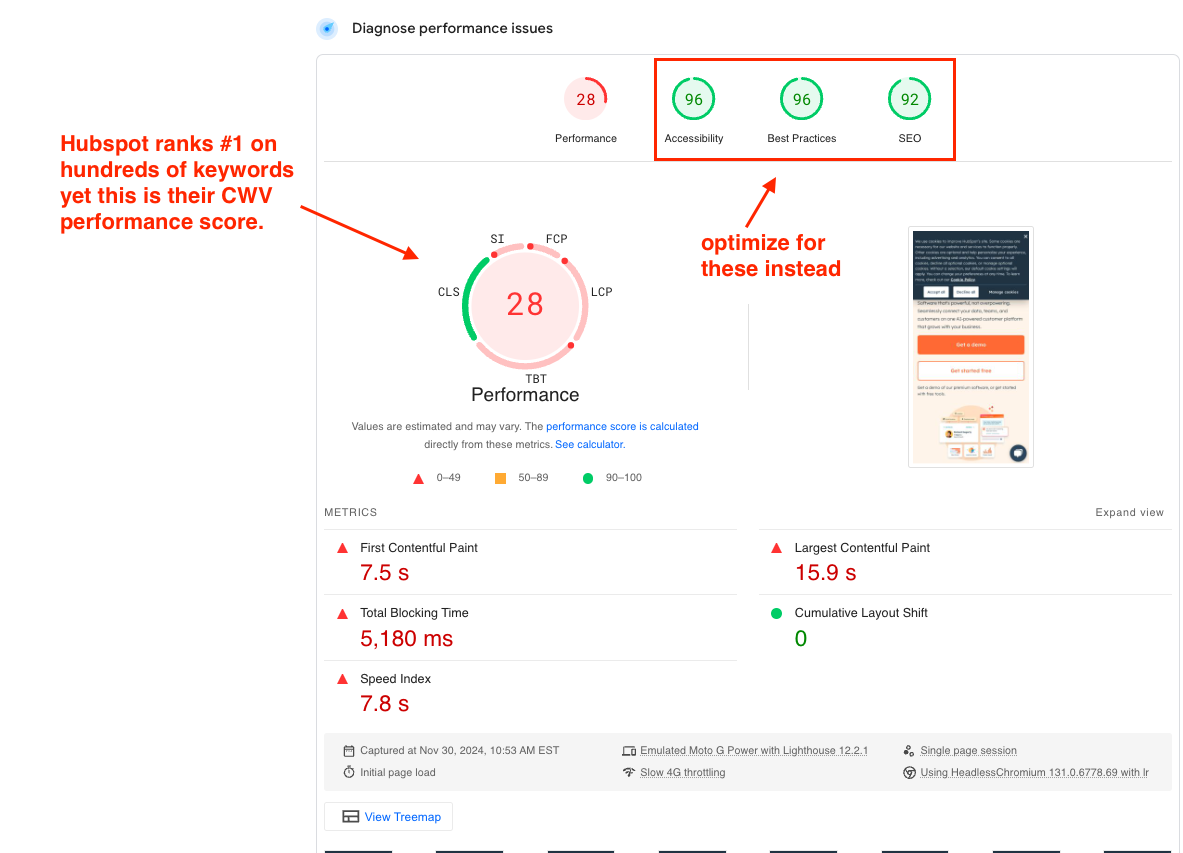Click the calendar icon beside Captured at

coord(349,750)
